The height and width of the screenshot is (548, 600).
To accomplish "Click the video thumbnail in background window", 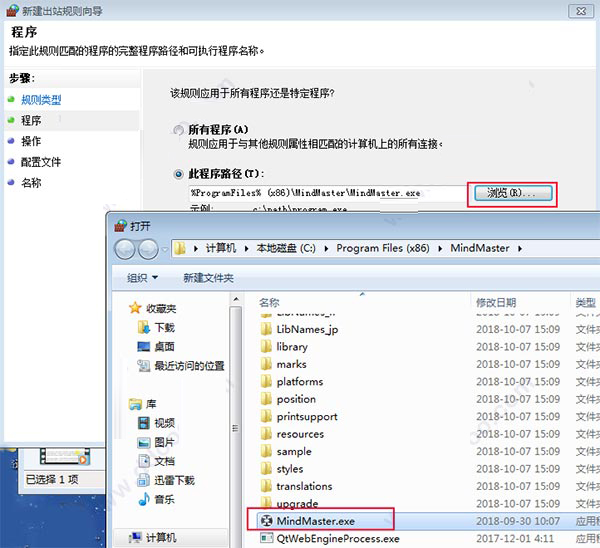I will click(x=65, y=456).
